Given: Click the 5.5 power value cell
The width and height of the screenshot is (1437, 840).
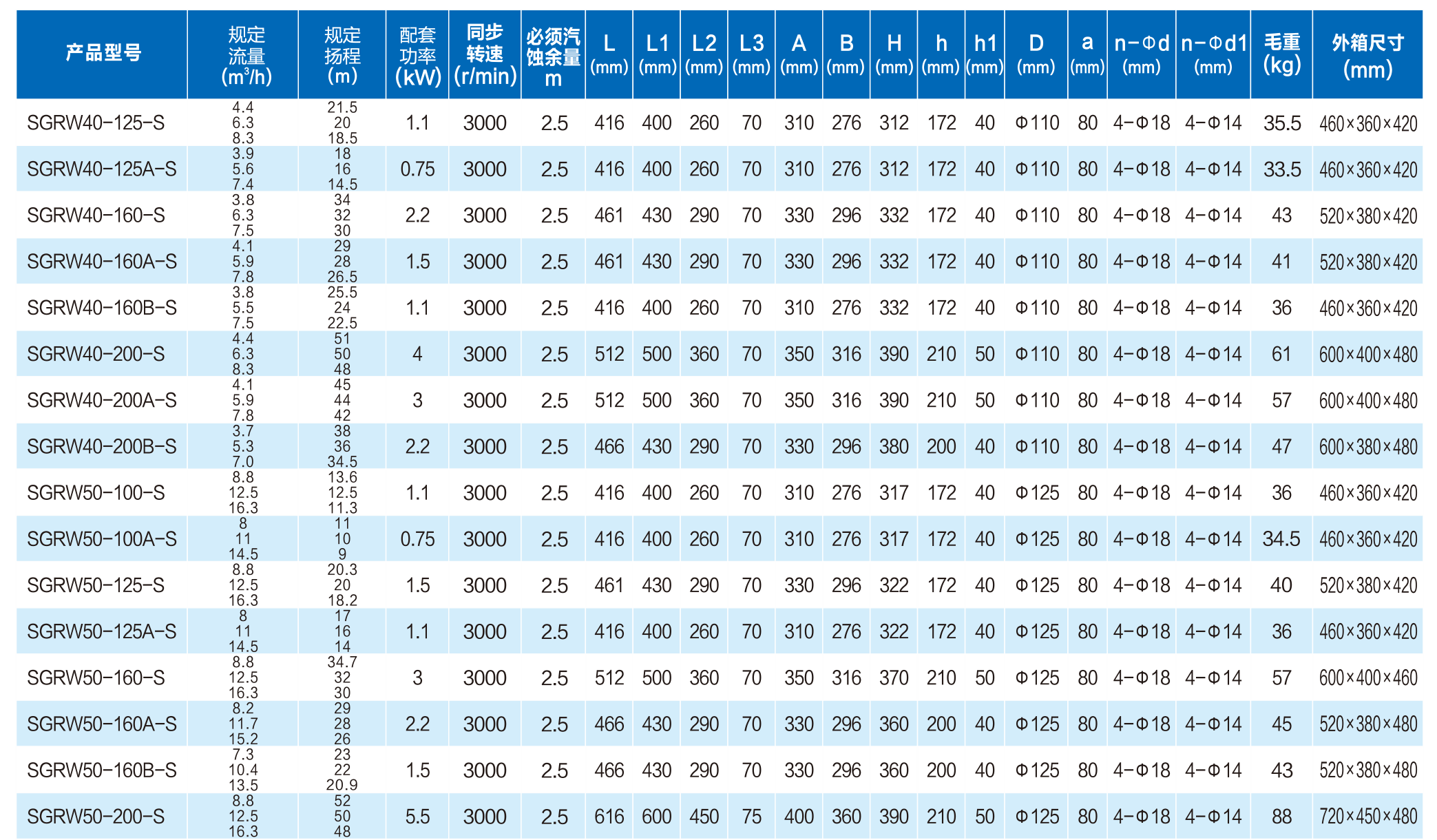Looking at the screenshot, I should click(417, 817).
